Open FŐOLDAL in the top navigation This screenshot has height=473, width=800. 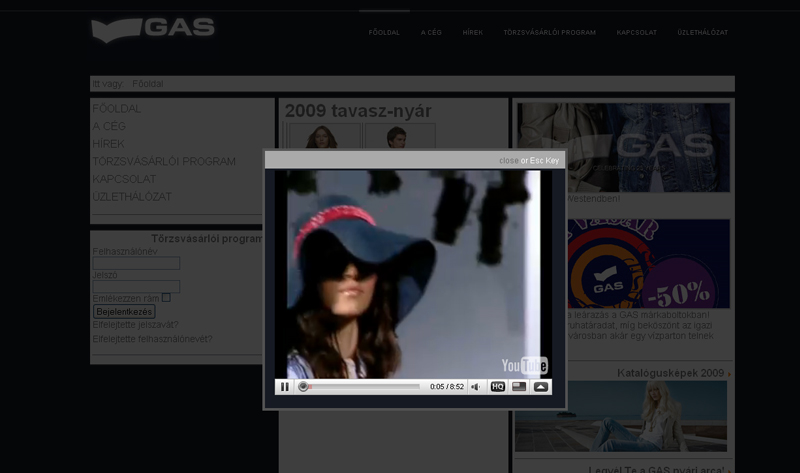click(384, 33)
